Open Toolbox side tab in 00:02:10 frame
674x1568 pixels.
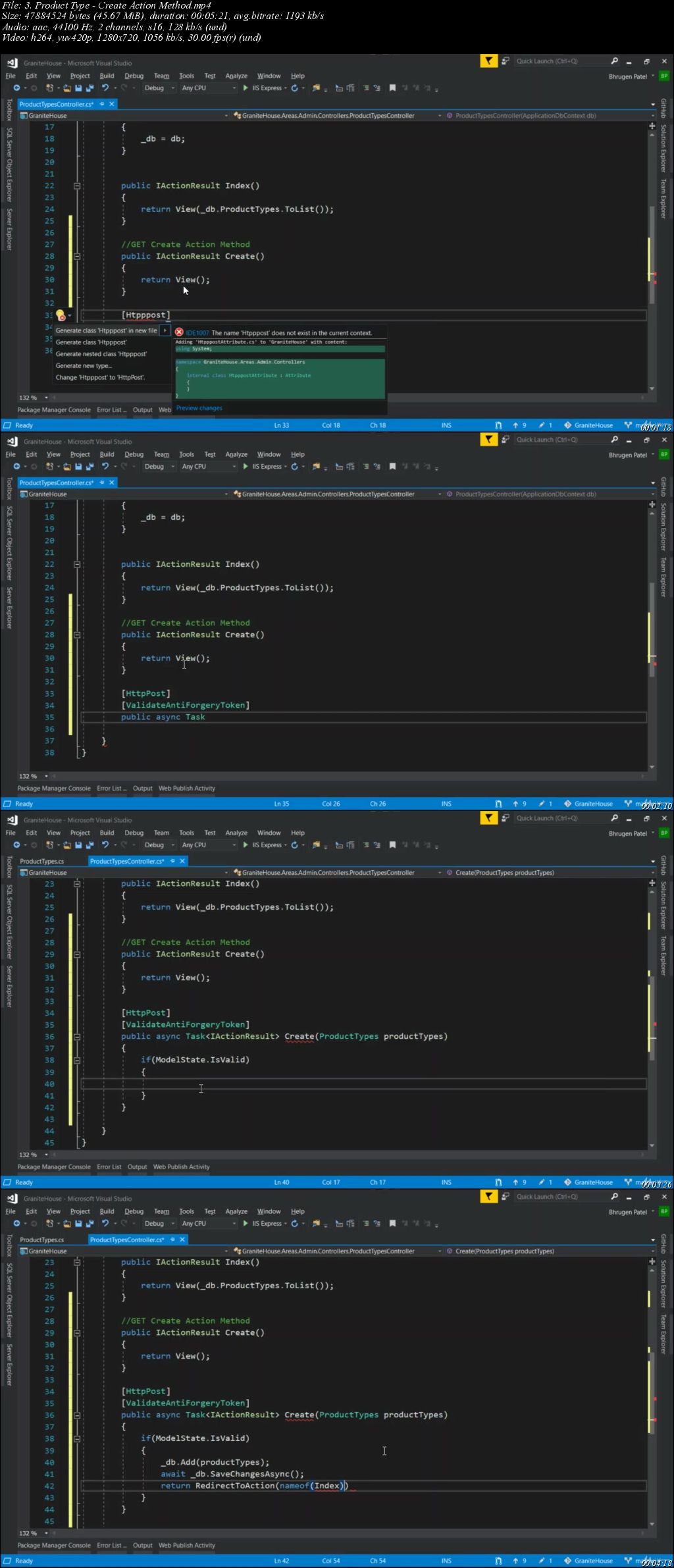9,488
